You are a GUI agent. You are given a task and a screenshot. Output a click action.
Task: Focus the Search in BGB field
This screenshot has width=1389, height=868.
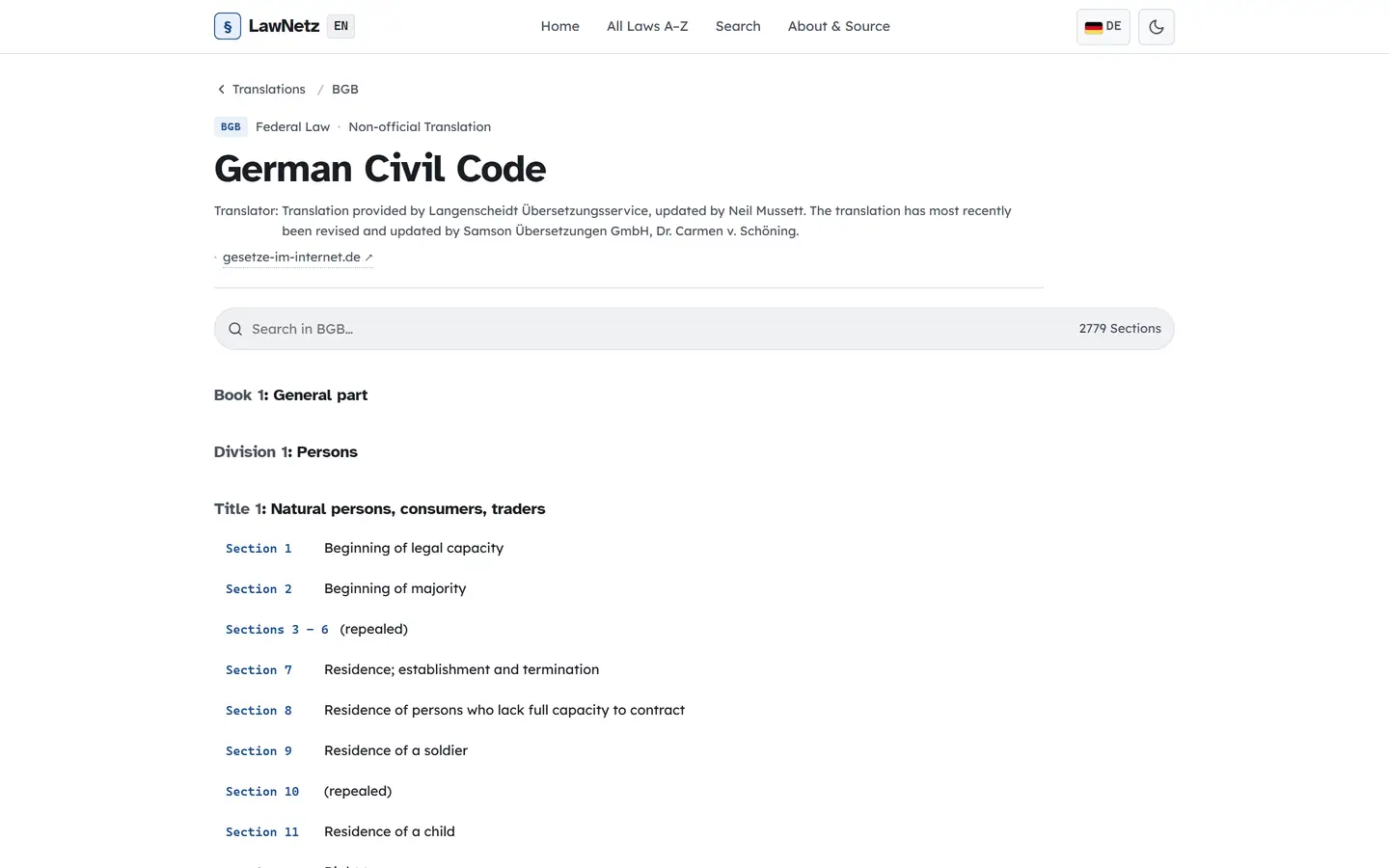point(694,329)
